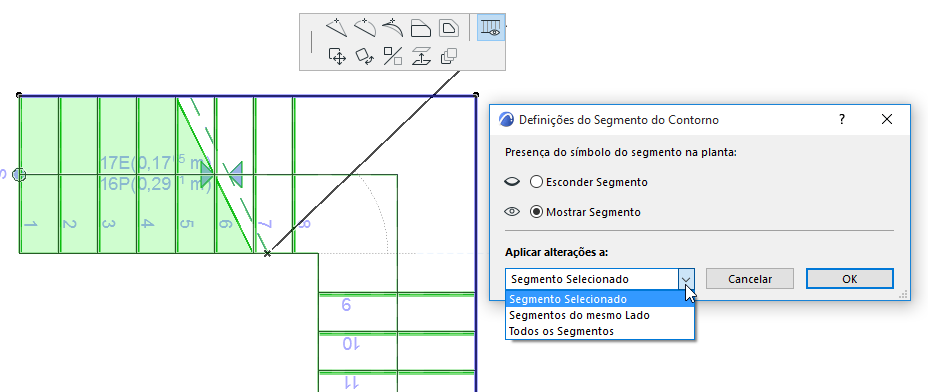928x392 pixels.
Task: Select the Curve Edge pet palette icon
Action: pos(365,27)
